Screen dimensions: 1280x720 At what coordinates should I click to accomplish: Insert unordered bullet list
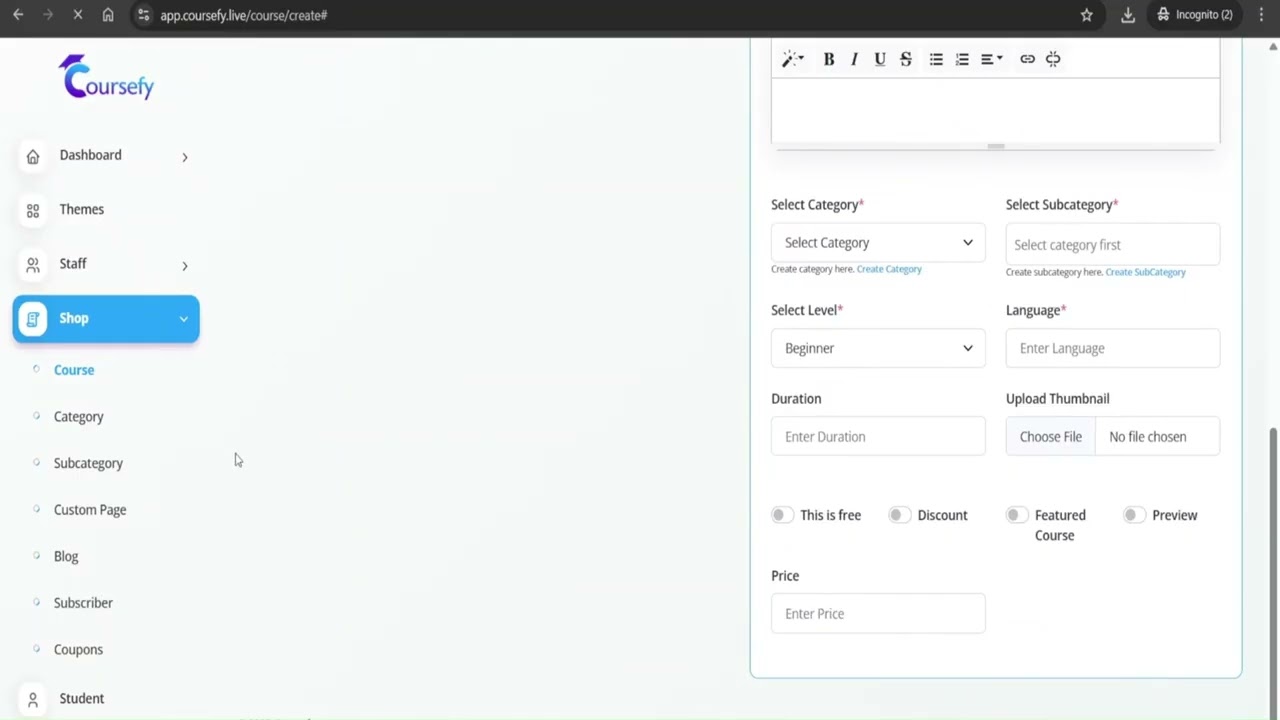936,59
